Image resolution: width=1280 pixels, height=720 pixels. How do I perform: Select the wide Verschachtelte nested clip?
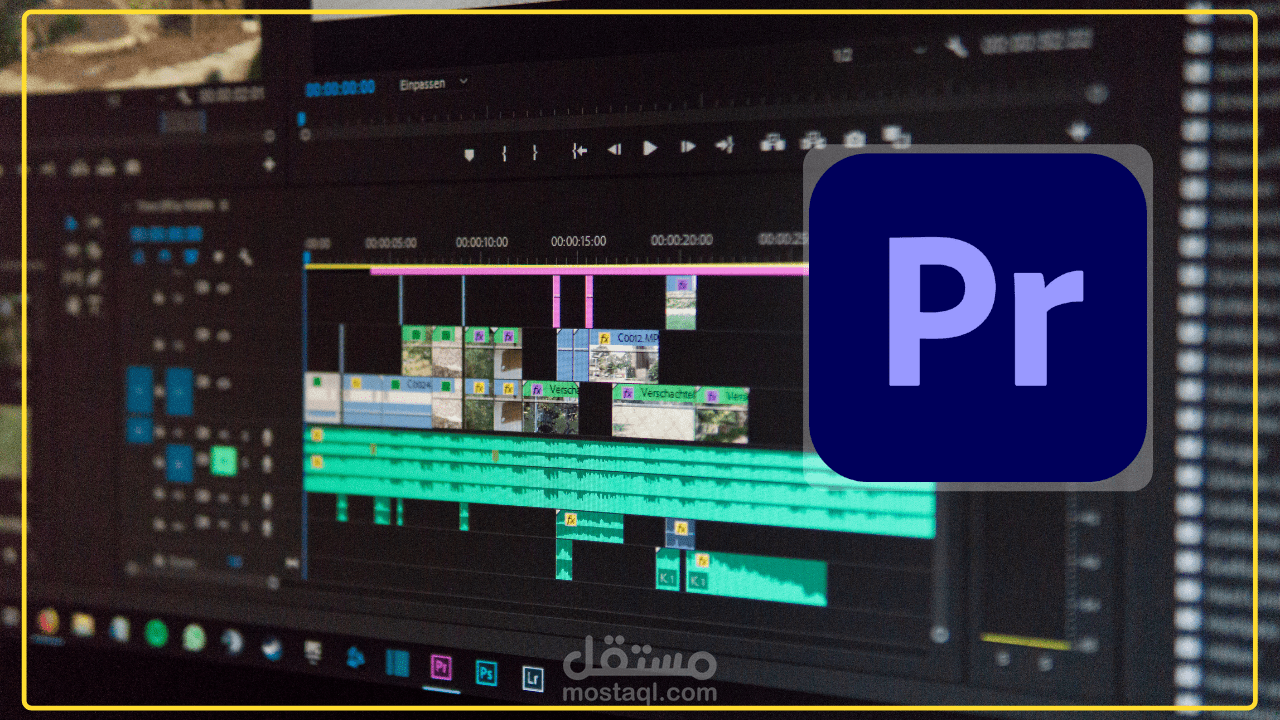pyautogui.click(x=656, y=412)
